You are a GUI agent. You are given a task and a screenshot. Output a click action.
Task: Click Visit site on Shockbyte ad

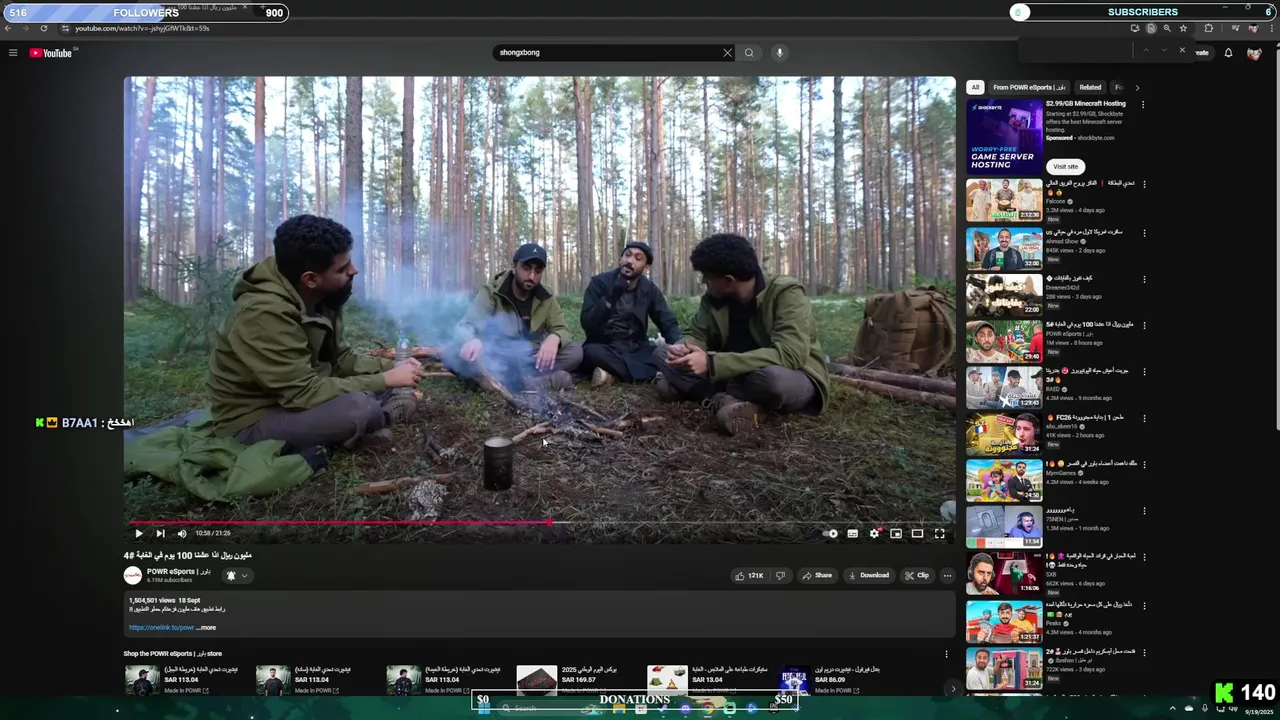[x=1066, y=166]
